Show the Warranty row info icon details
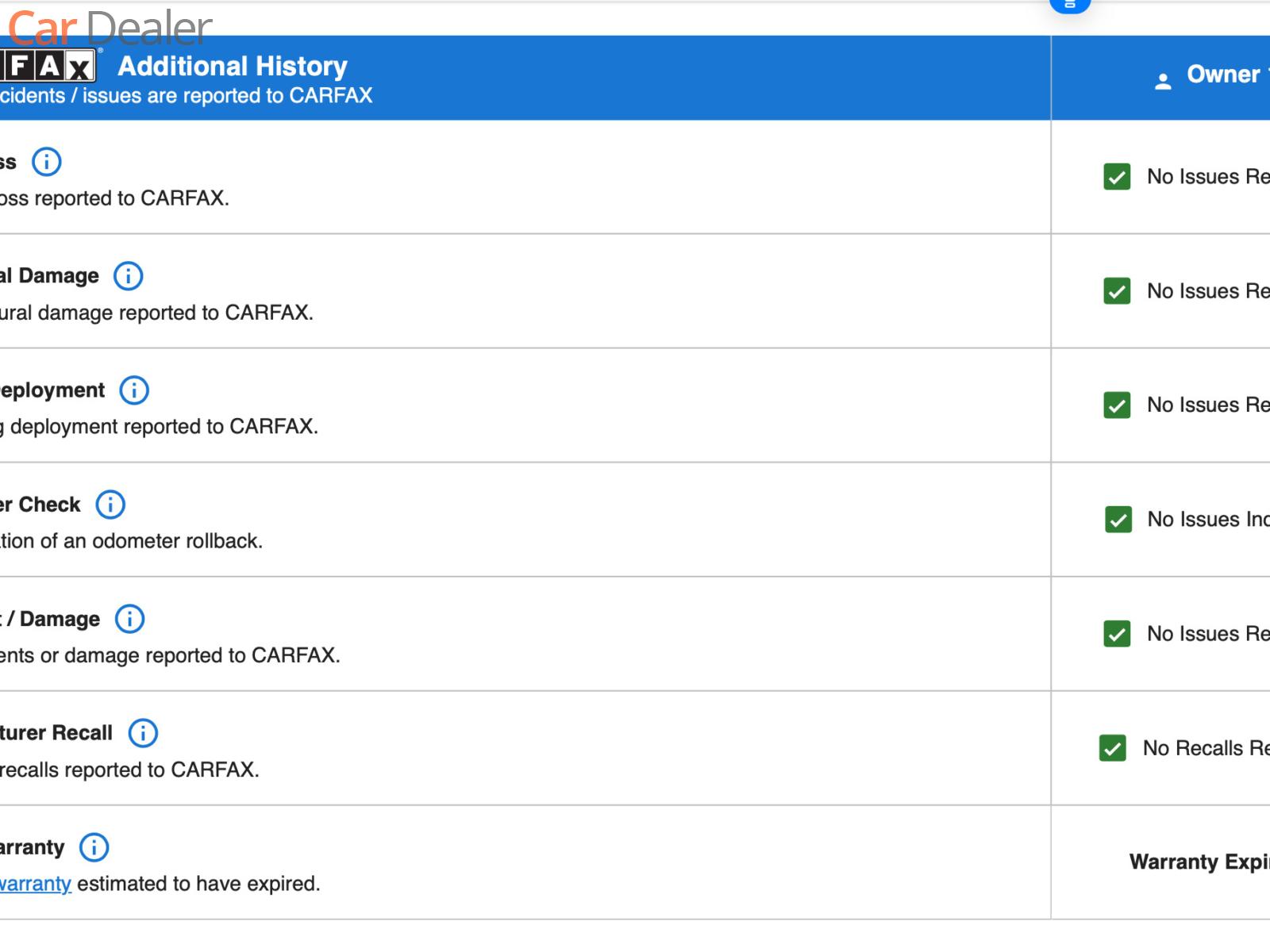The image size is (1270, 952). [x=94, y=847]
